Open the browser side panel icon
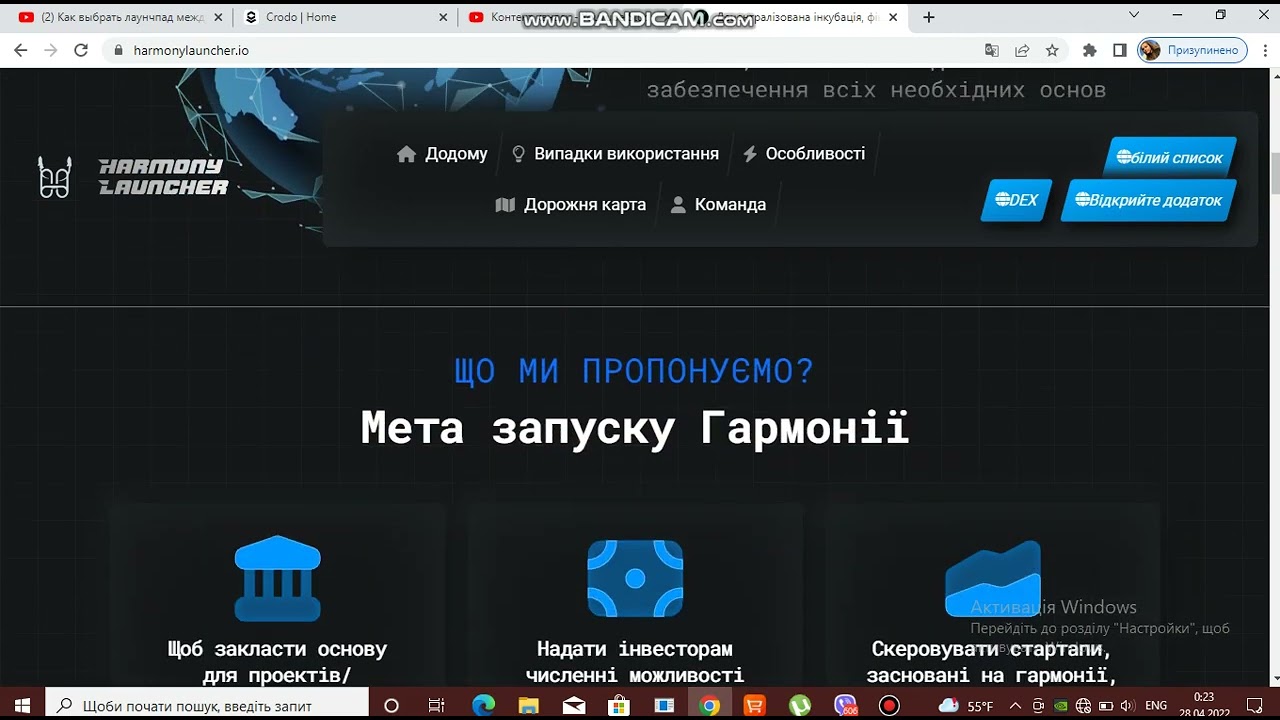1280x720 pixels. coord(1120,50)
